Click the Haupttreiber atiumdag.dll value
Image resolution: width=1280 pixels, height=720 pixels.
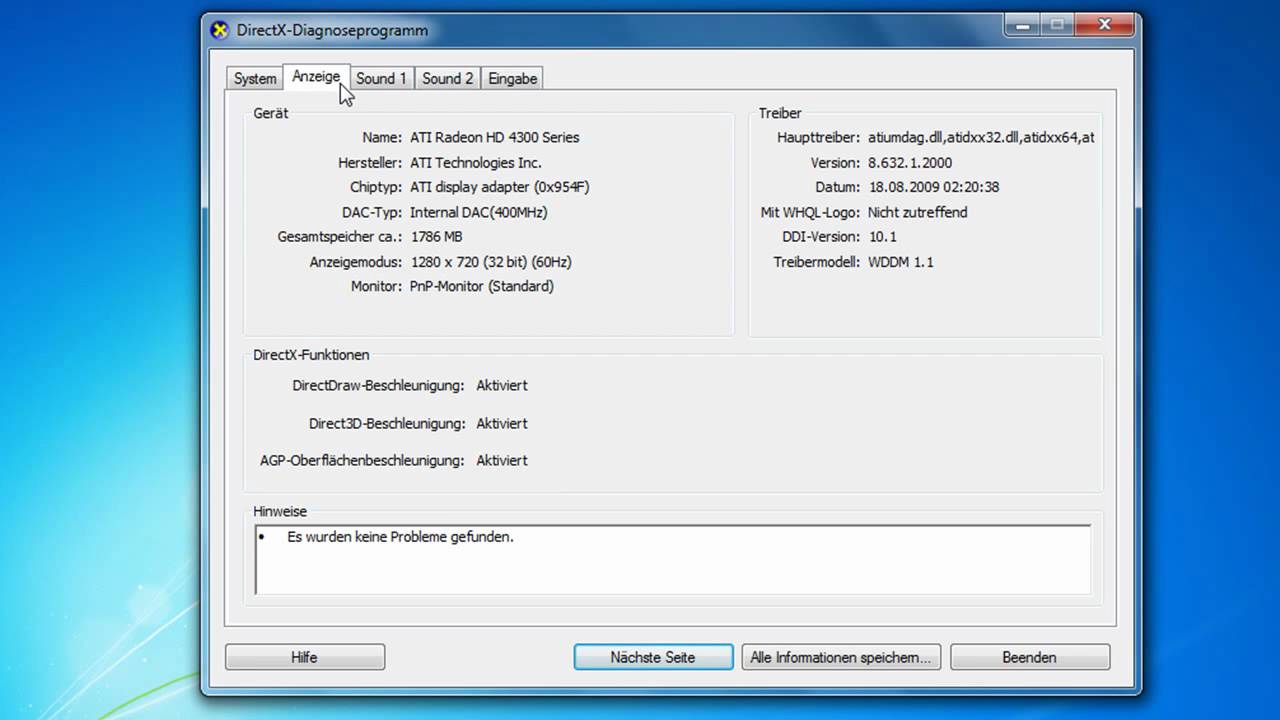(x=981, y=137)
